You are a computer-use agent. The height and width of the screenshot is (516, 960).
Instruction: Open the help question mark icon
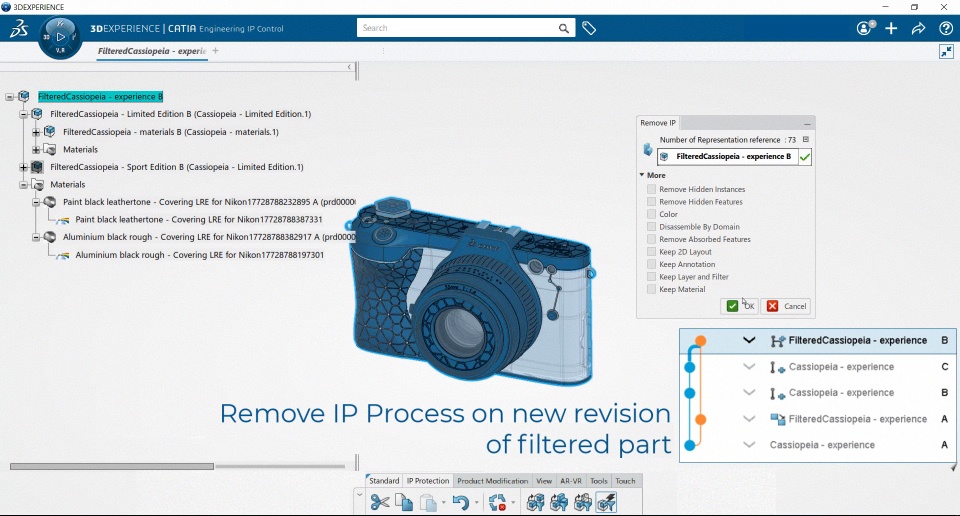click(945, 28)
